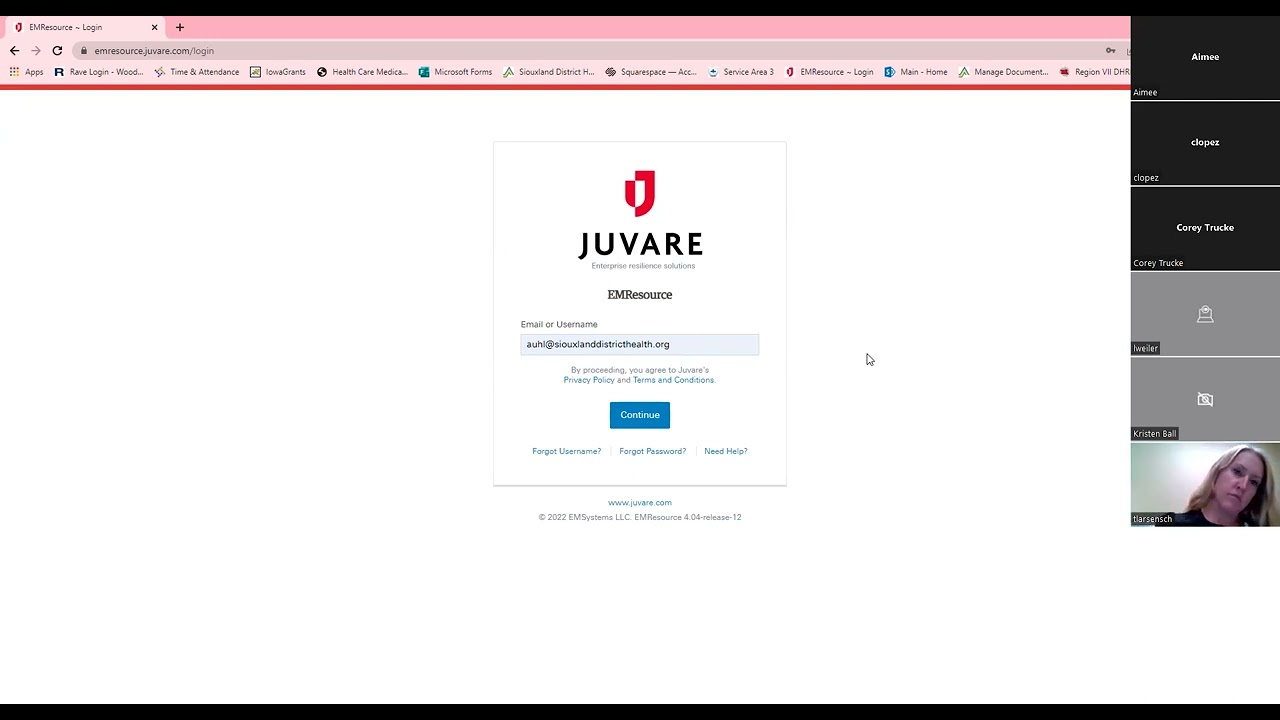The width and height of the screenshot is (1280, 720).
Task: Click Forgot Password? link
Action: 653,451
